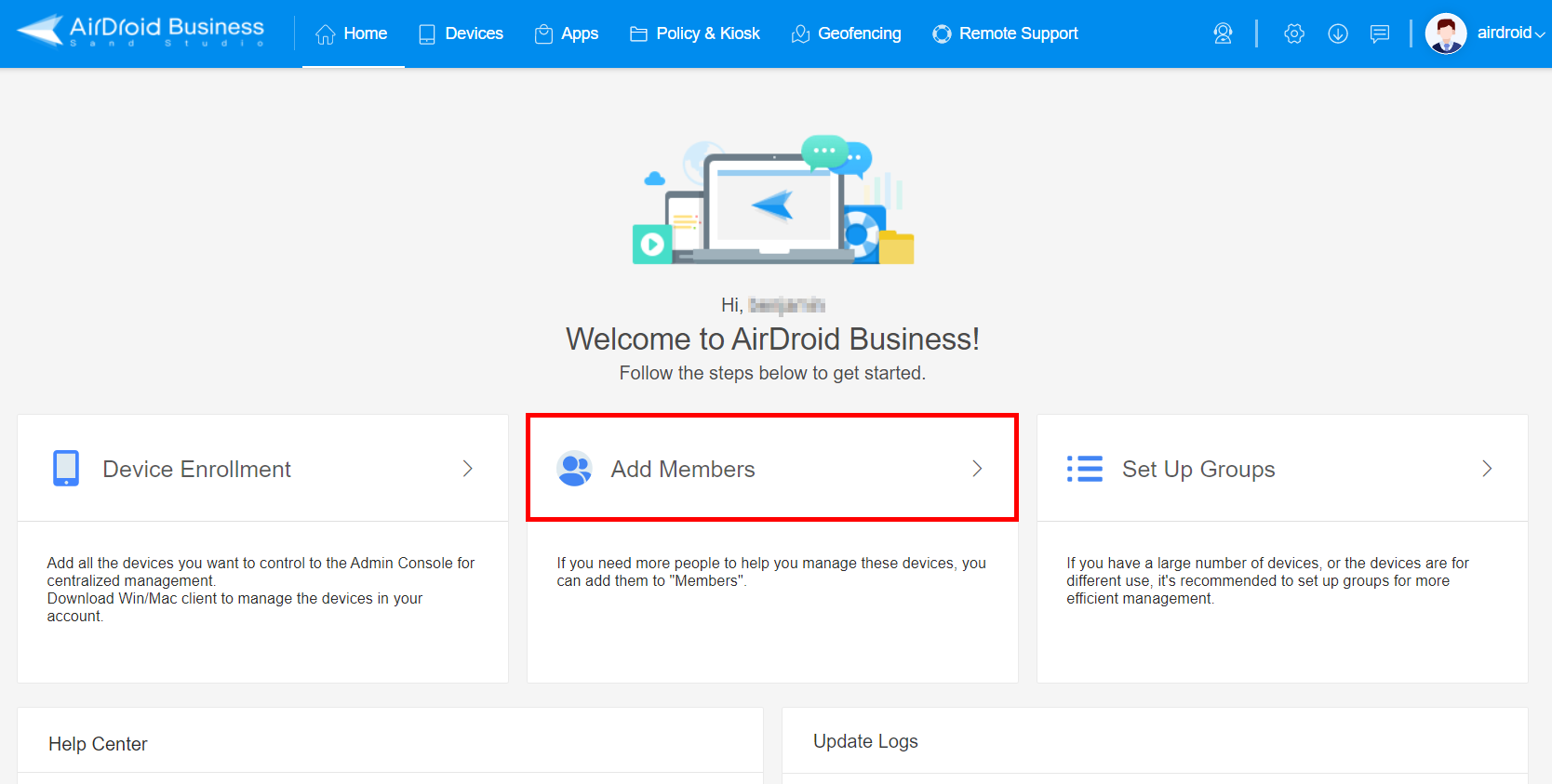Click the Welcome to AirDroid Business heading
Screen dimensions: 1552x784
(772, 339)
